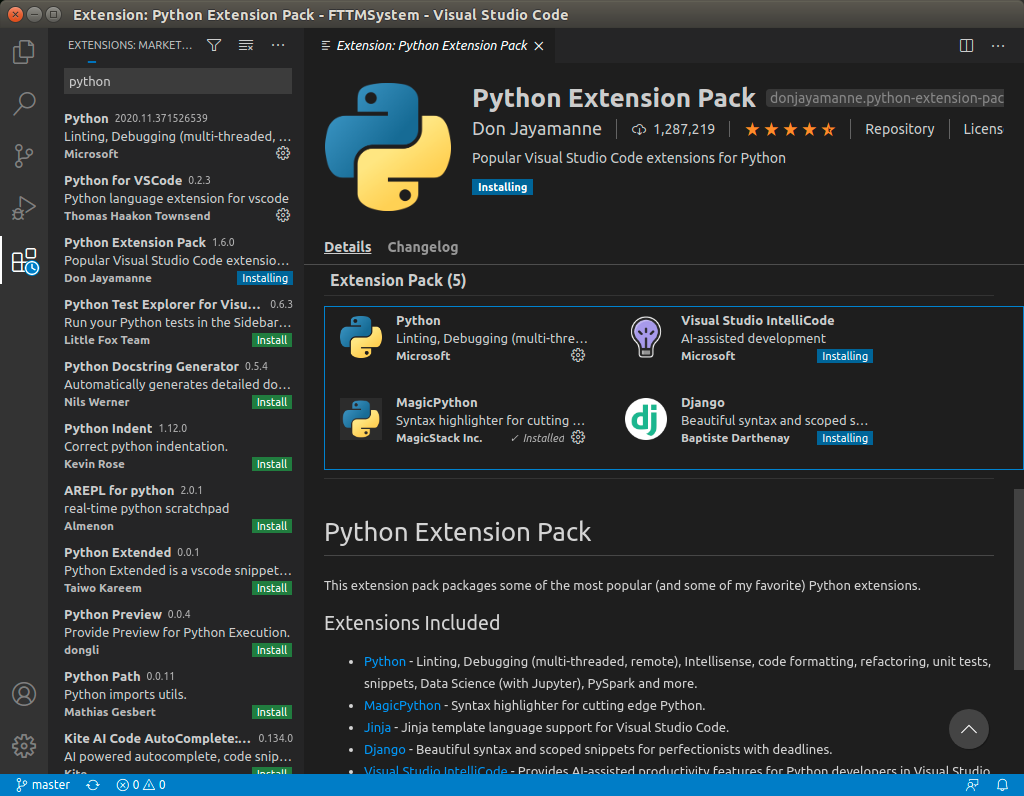Open the Source Control view
This screenshot has width=1024, height=796.
point(24,155)
